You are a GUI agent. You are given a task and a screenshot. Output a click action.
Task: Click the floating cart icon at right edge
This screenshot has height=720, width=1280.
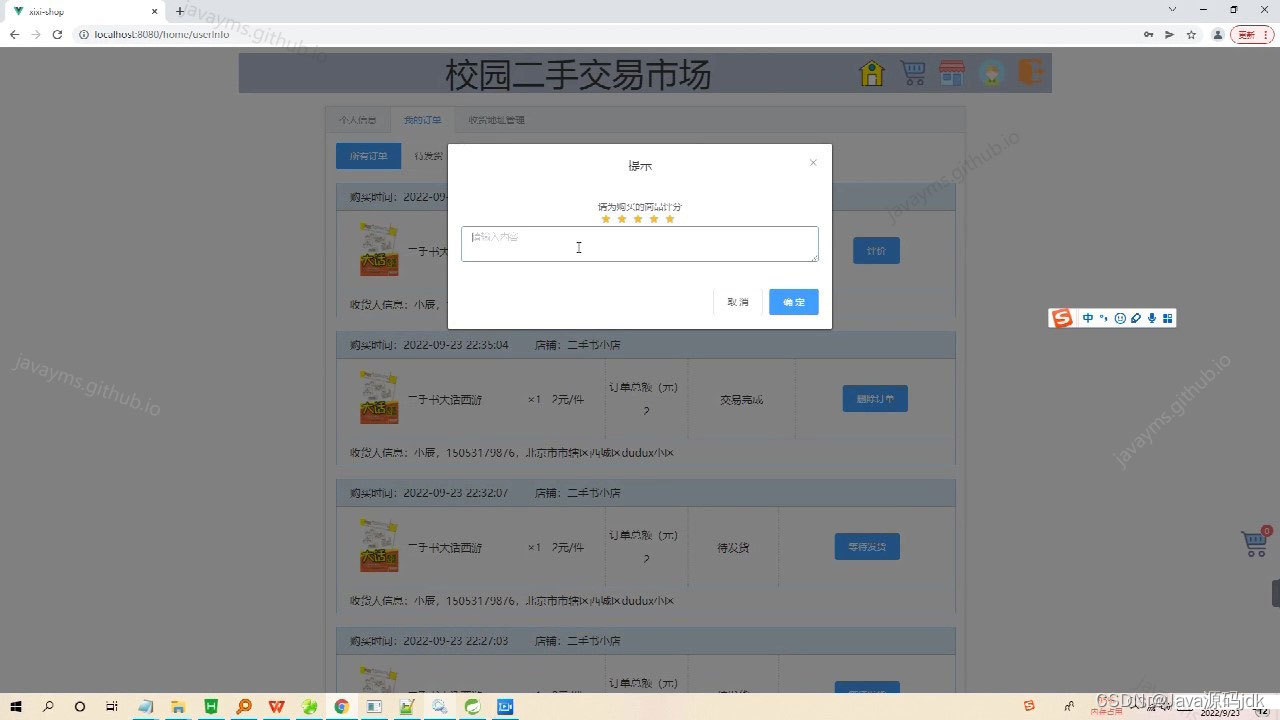click(x=1256, y=542)
